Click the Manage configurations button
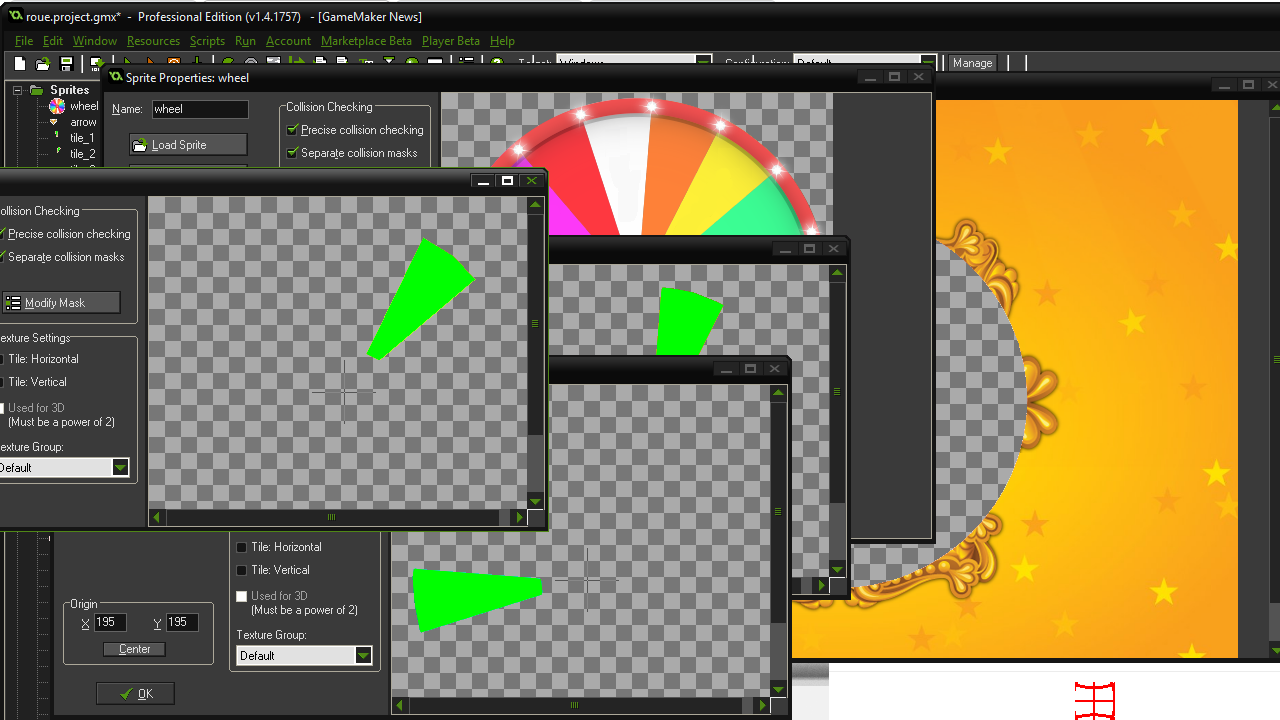The width and height of the screenshot is (1280, 720). tap(972, 63)
